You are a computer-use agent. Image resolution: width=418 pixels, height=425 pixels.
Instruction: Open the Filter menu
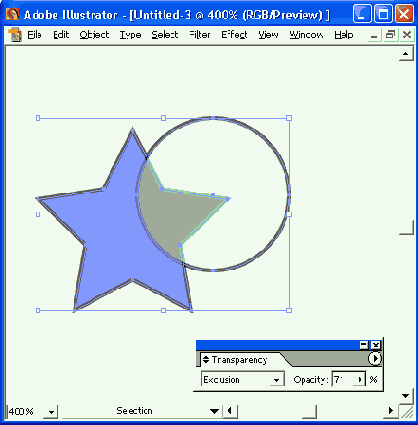200,35
